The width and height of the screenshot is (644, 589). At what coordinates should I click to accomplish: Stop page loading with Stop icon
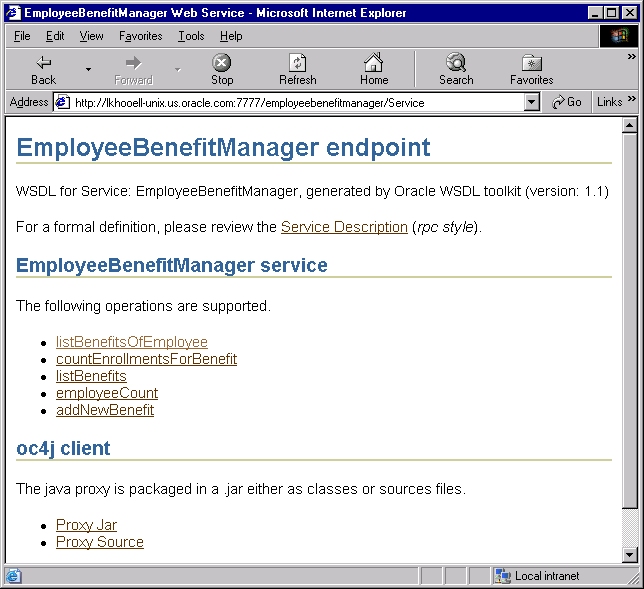point(222,63)
